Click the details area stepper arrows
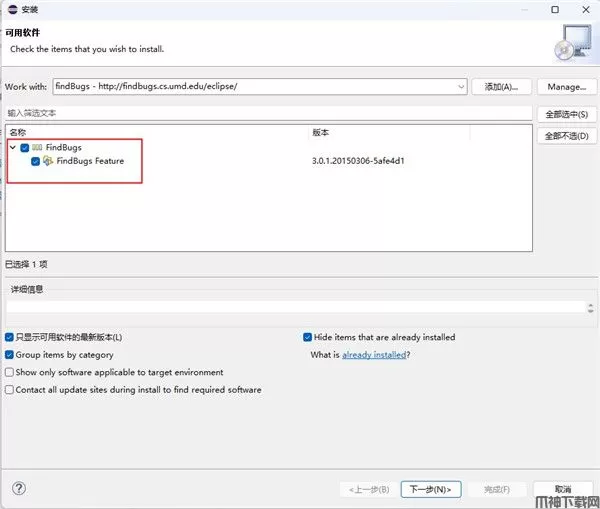This screenshot has width=600, height=509. point(590,308)
